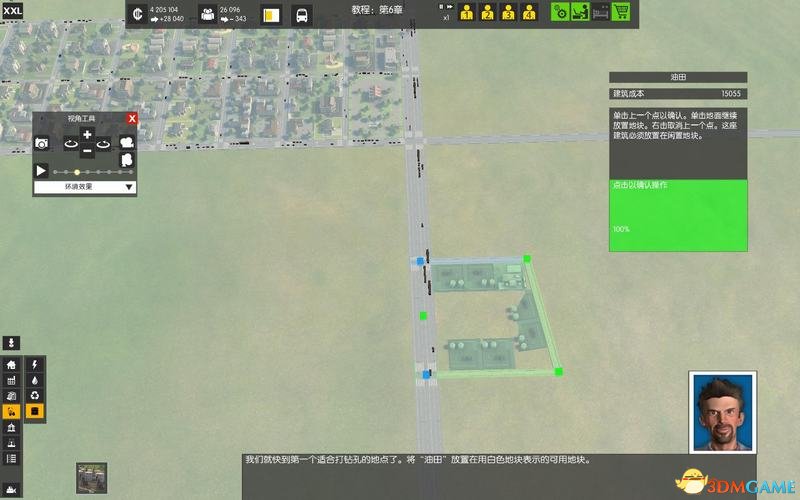This screenshot has height=500, width=800.
Task: Click the bottom-right green plot corner point
Action: [x=559, y=371]
